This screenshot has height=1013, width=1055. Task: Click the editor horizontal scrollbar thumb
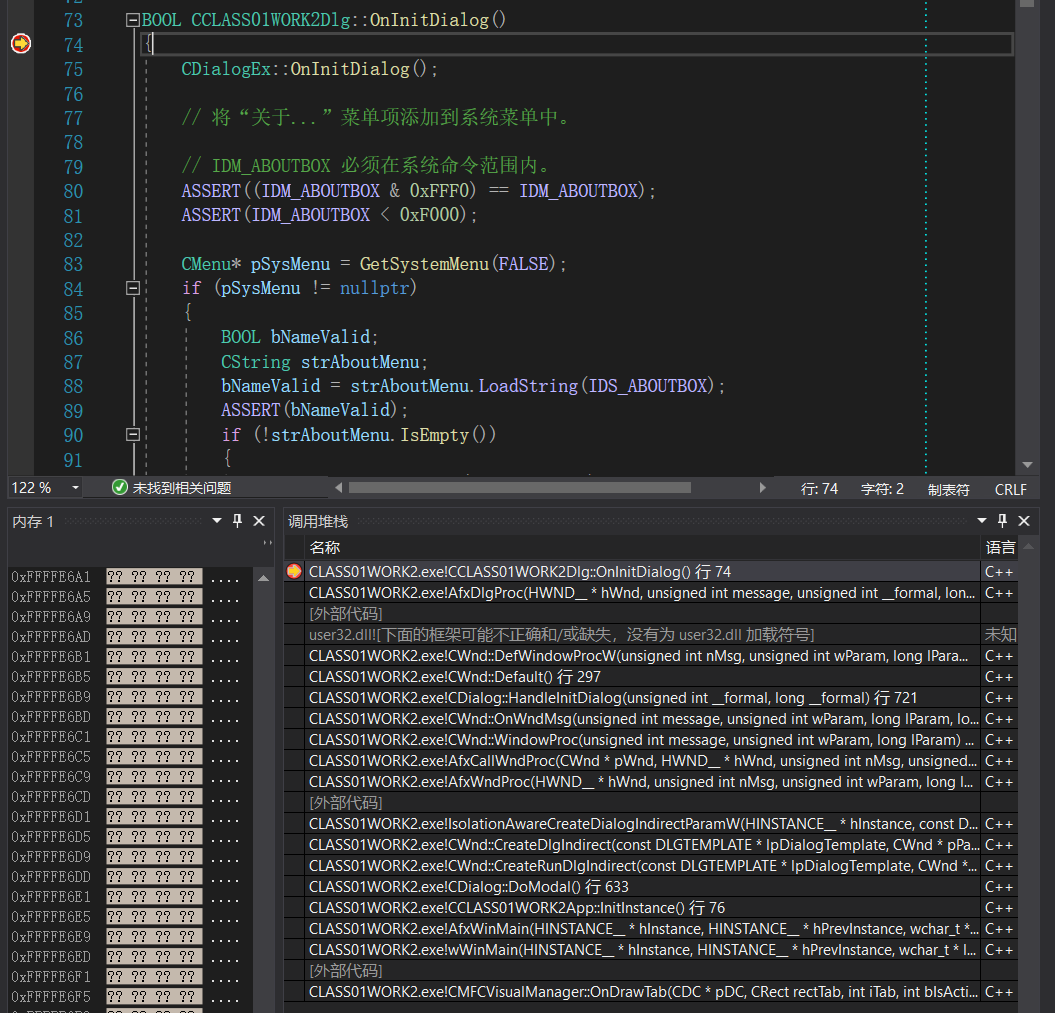519,488
